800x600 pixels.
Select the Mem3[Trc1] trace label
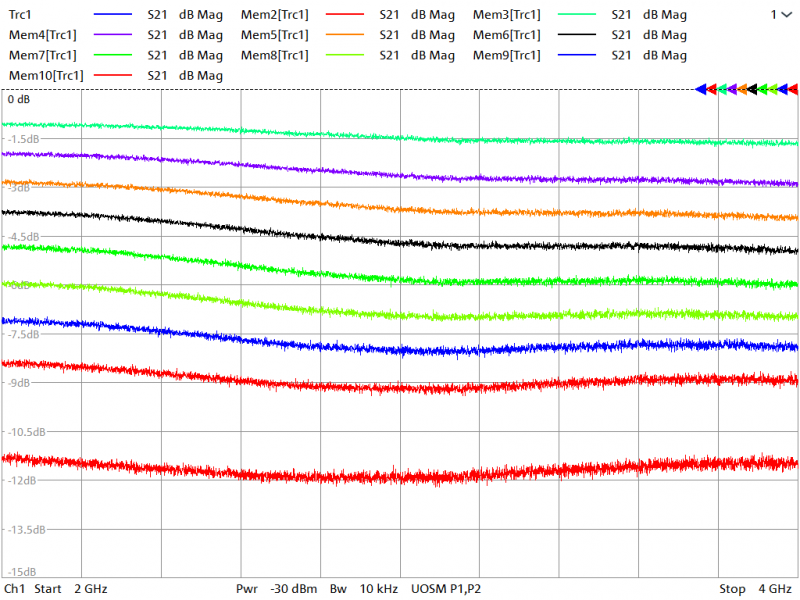507,15
